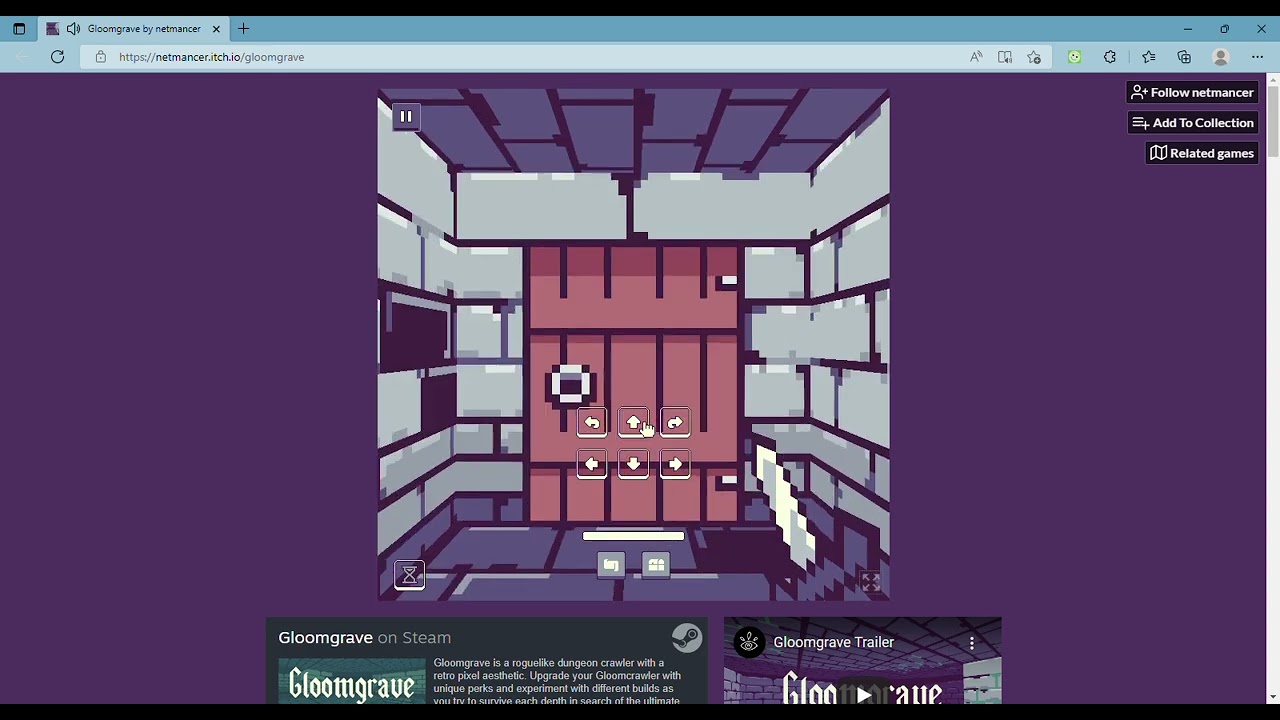Click the door ring handle

pos(570,385)
